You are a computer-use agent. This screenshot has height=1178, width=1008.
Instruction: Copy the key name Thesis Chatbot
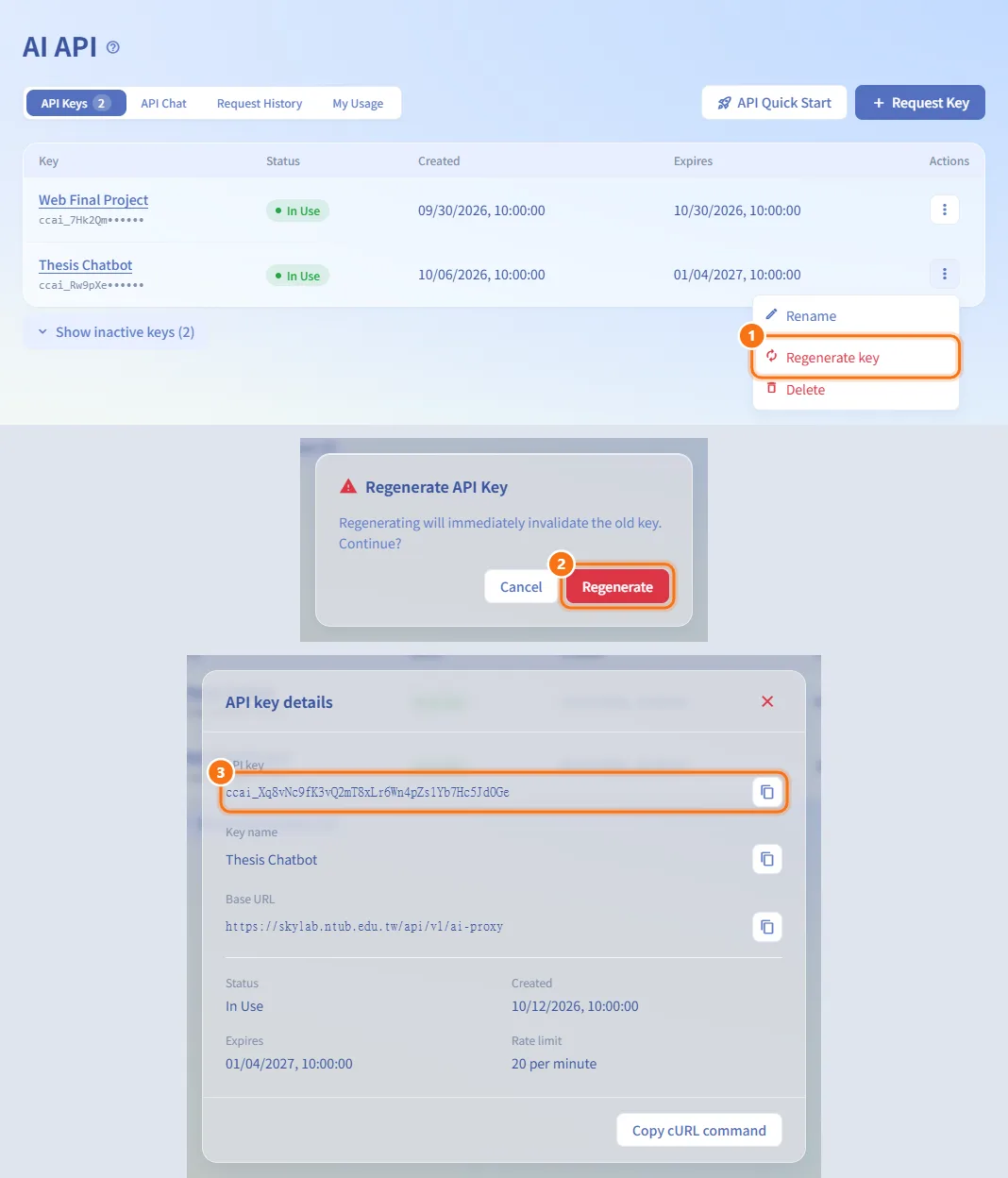coord(767,859)
